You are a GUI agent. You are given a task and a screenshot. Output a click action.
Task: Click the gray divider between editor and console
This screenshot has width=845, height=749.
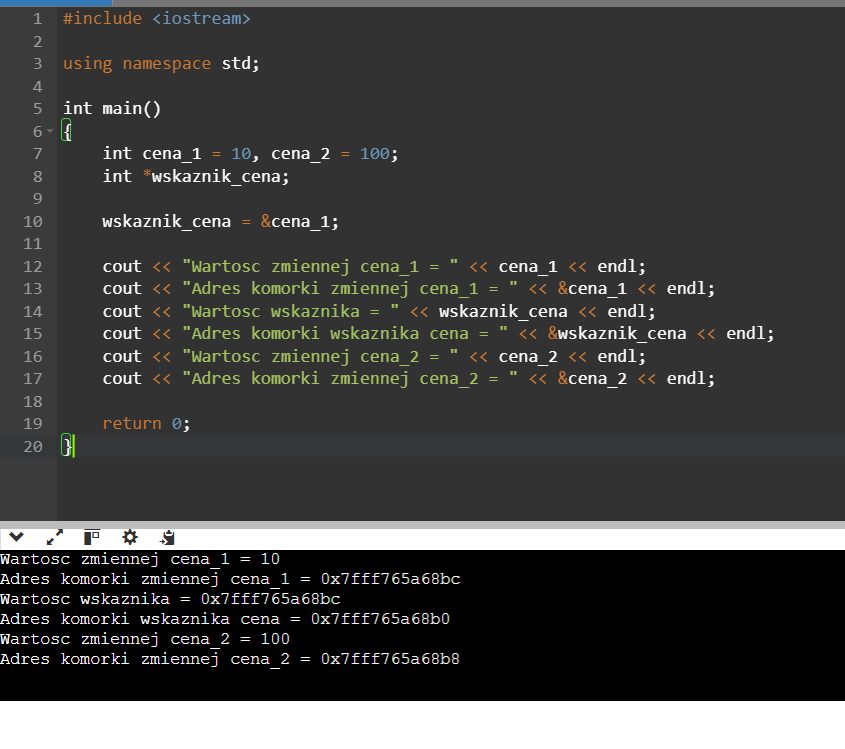pos(422,524)
